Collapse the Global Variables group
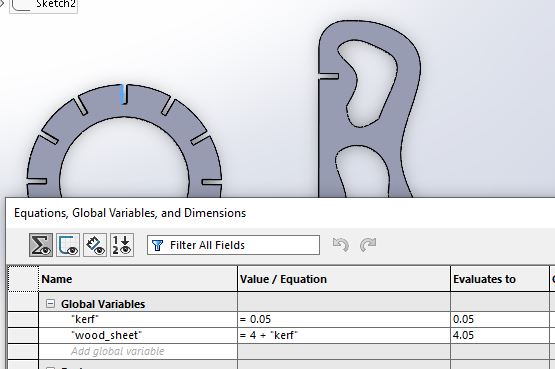Image resolution: width=555 pixels, height=369 pixels. coord(51,304)
